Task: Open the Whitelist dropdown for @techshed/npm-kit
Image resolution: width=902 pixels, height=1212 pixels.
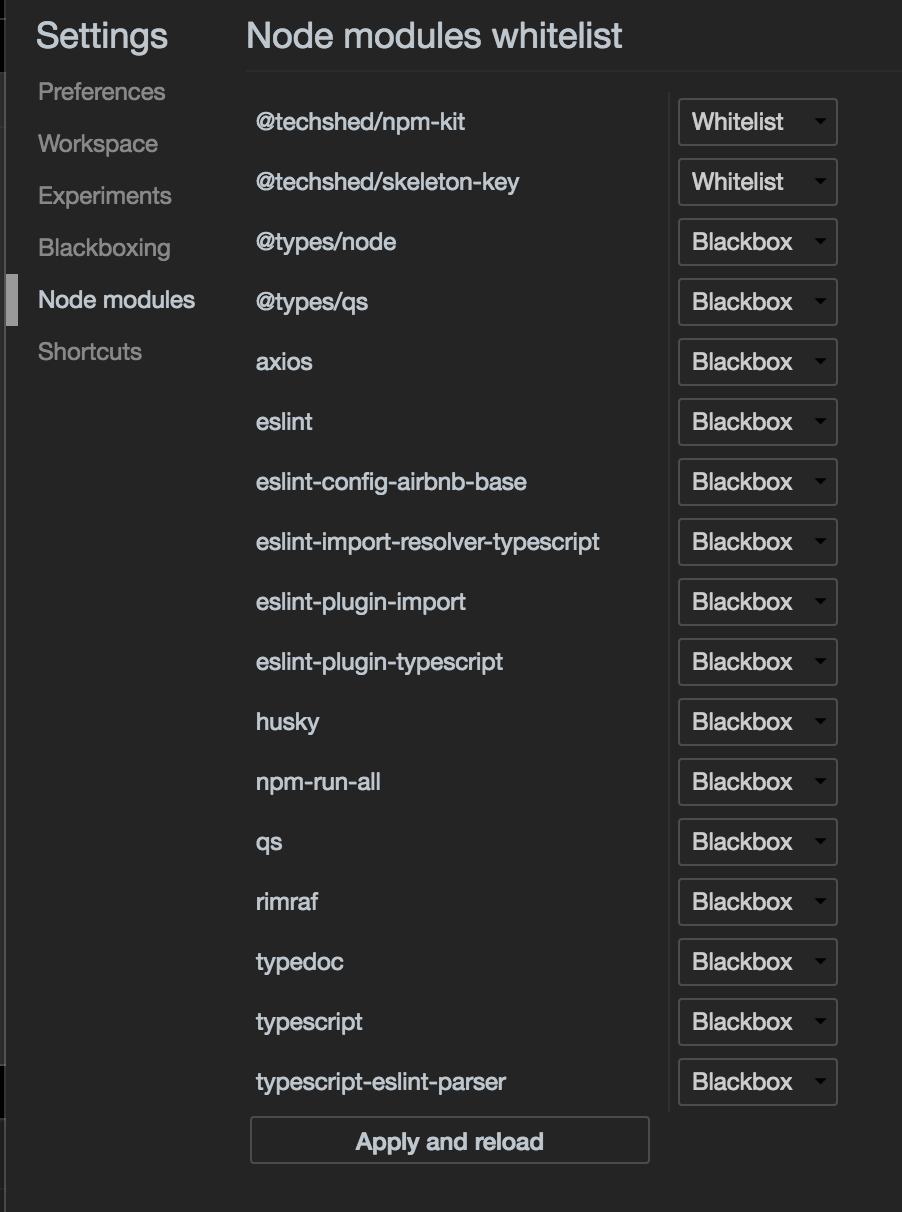Action: (x=757, y=122)
